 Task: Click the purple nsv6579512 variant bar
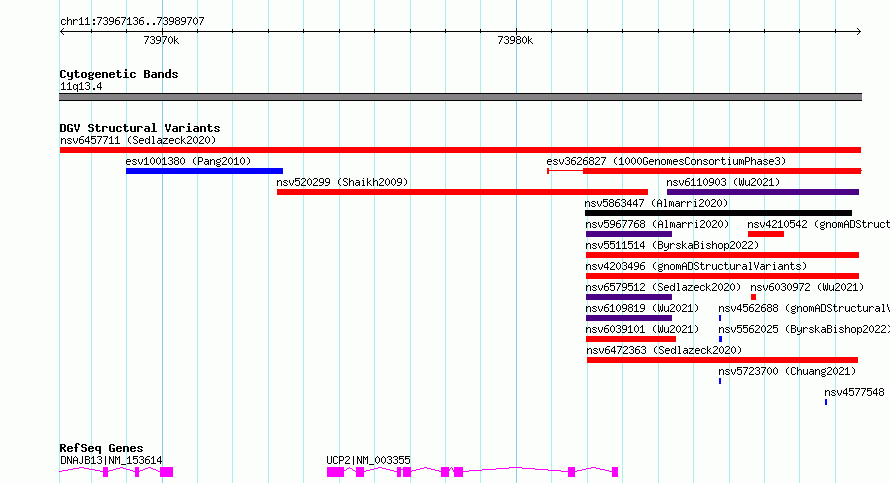[629, 297]
